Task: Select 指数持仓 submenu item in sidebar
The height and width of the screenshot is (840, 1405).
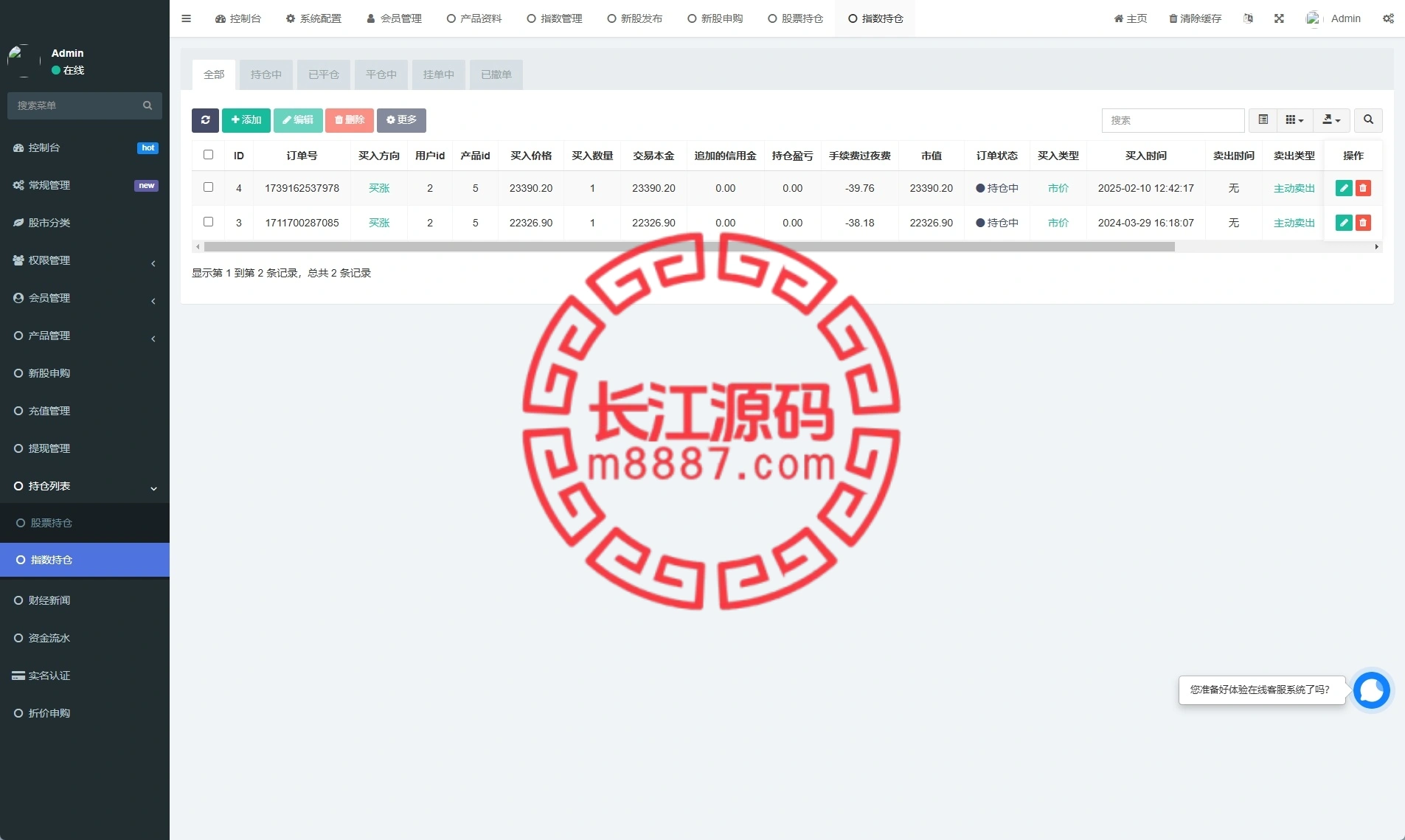Action: (x=85, y=560)
